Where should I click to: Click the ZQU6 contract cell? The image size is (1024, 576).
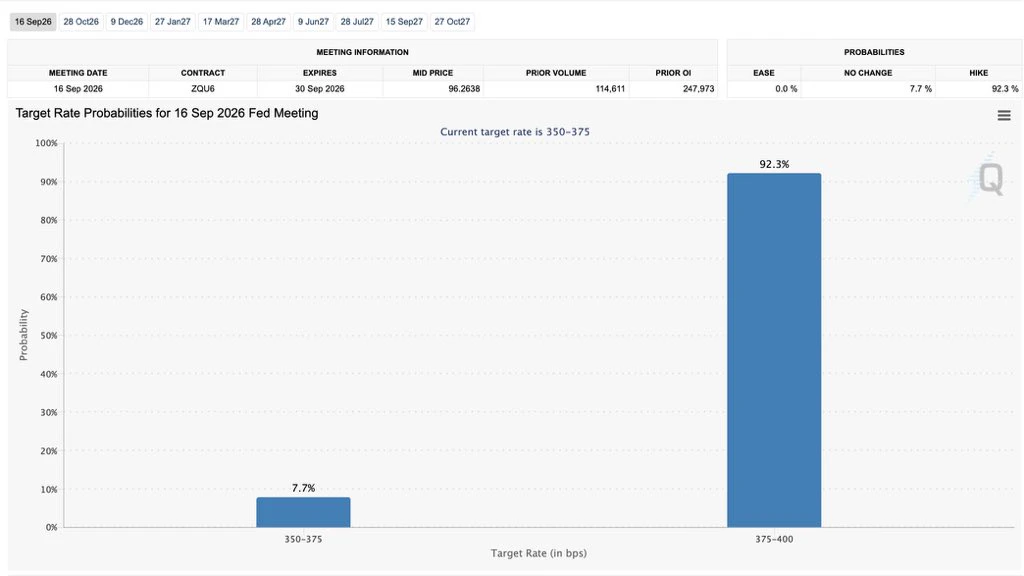pyautogui.click(x=202, y=89)
